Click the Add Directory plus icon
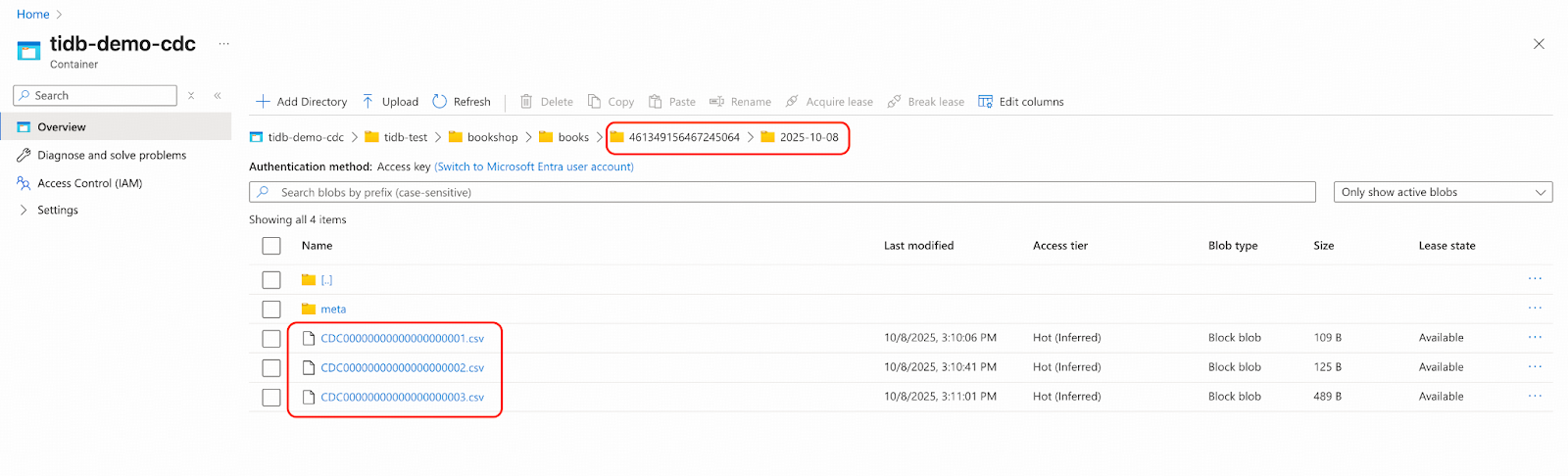Viewport: 1568px width, 476px height. point(263,102)
